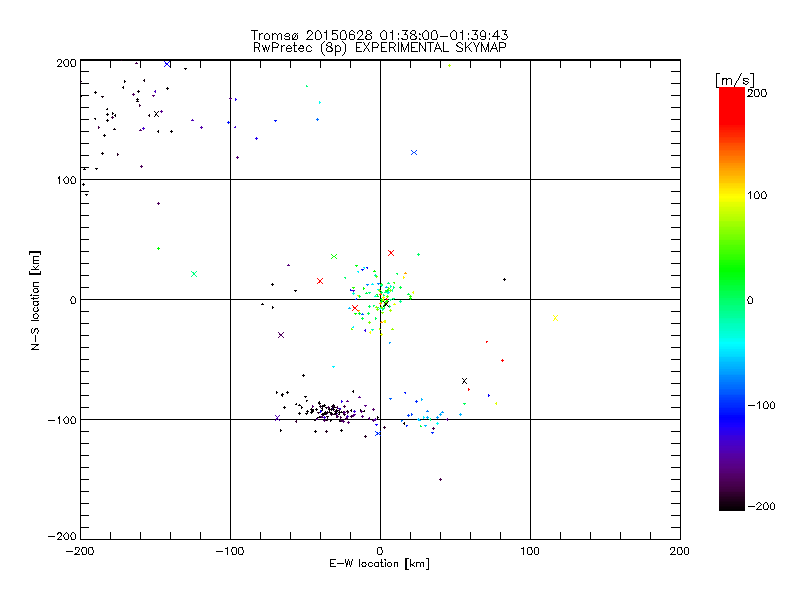This screenshot has width=800, height=600.
Task: Click the colorbar label "-100"
Action: point(761,406)
